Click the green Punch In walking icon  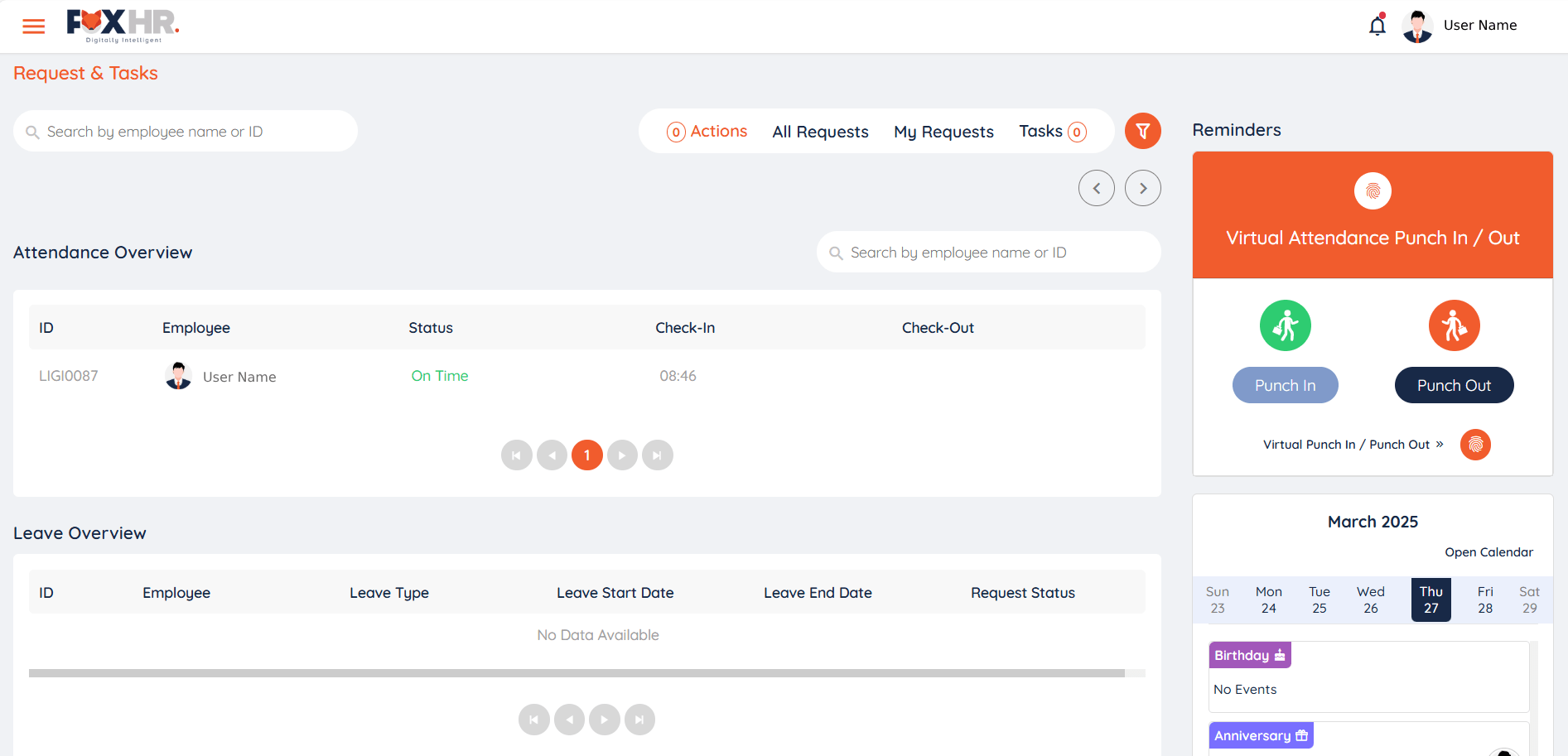[1285, 325]
